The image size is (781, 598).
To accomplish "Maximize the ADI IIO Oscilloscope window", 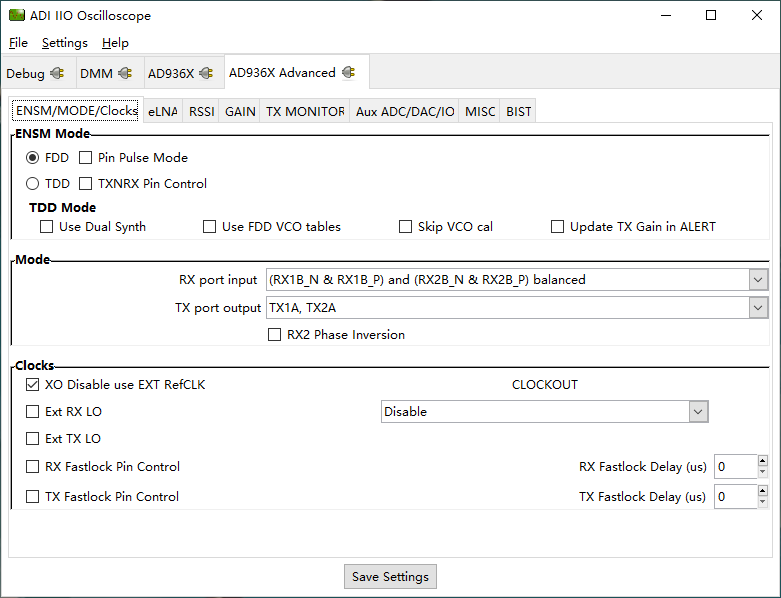I will click(711, 15).
